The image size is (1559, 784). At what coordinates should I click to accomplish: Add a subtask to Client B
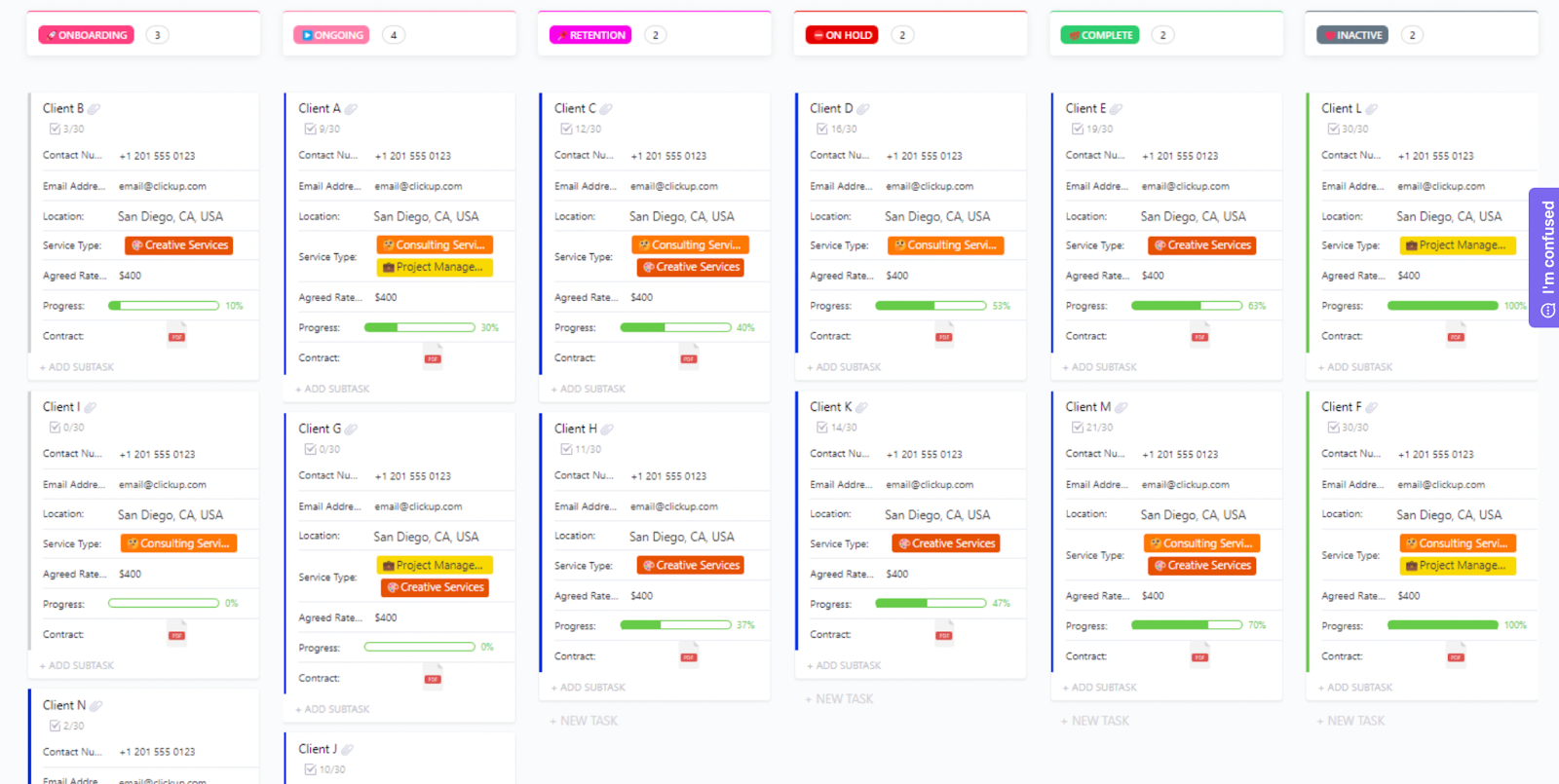[77, 367]
